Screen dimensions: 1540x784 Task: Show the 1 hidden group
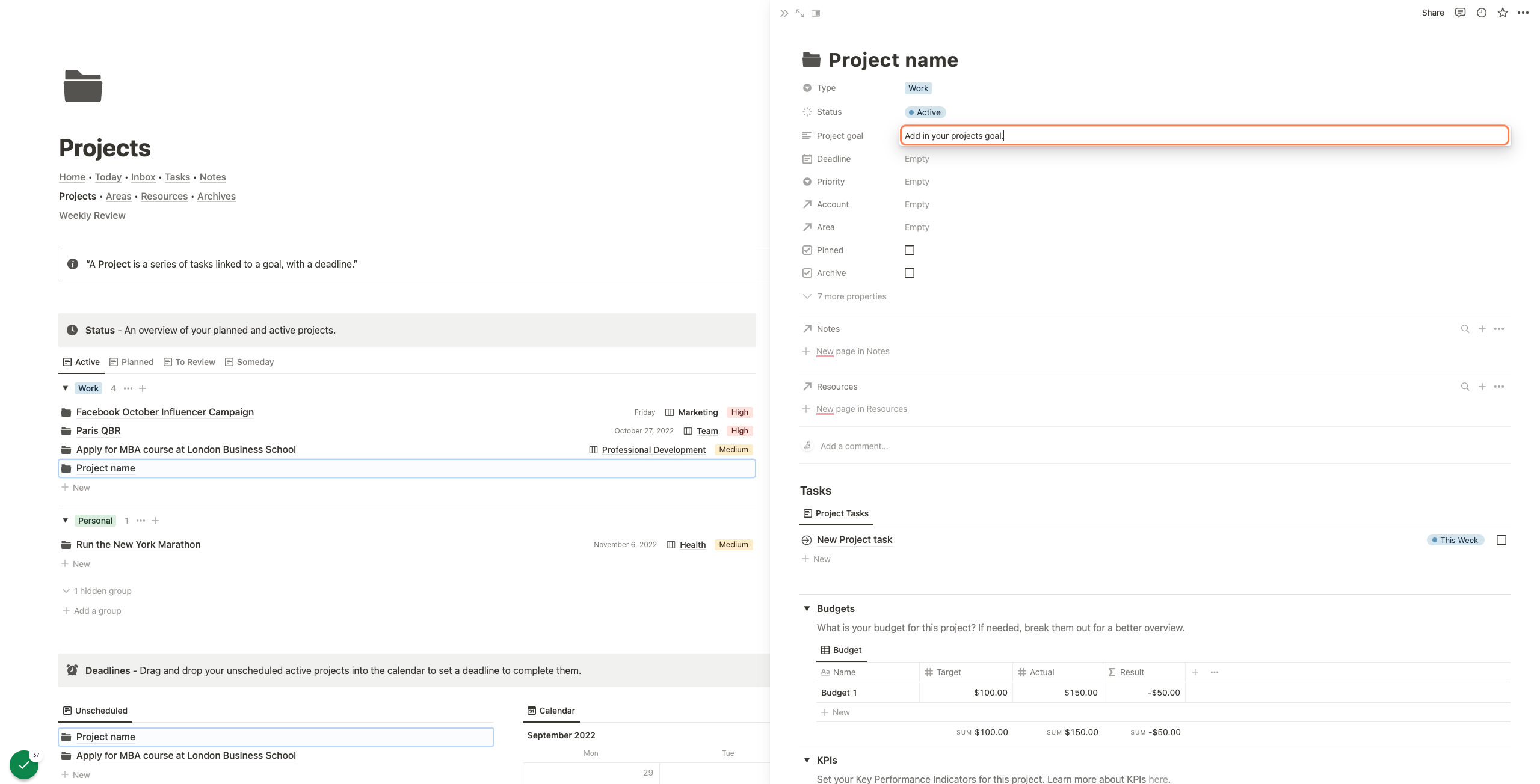[x=97, y=591]
